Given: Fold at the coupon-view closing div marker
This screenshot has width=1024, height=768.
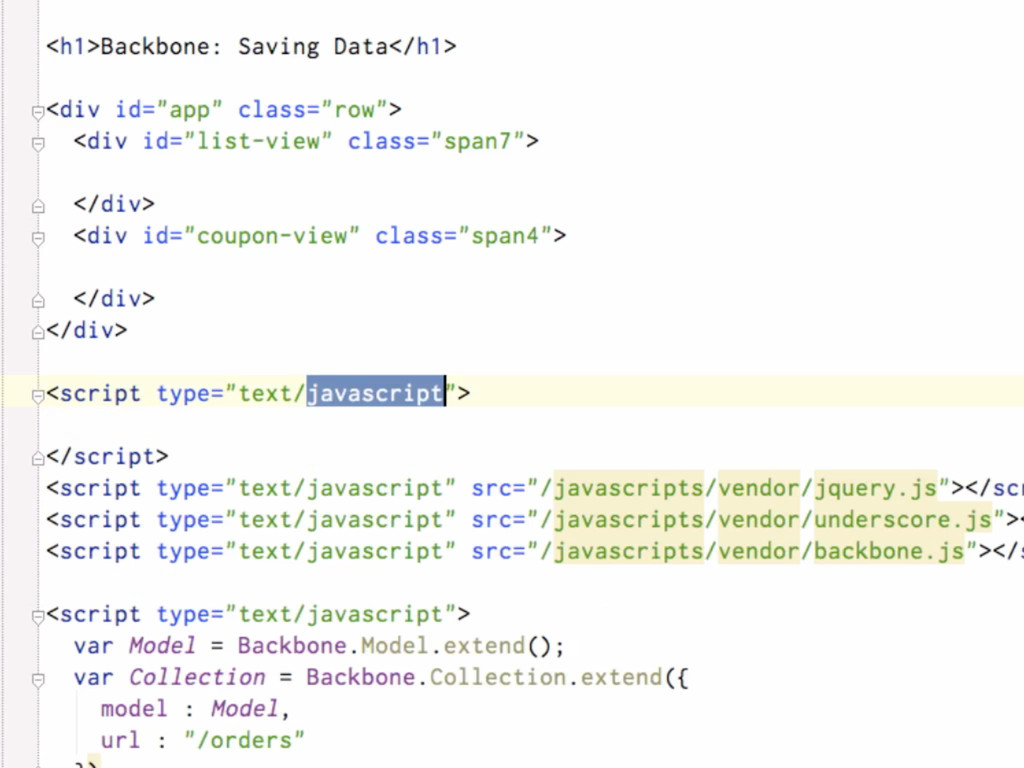Looking at the screenshot, I should click(x=38, y=301).
